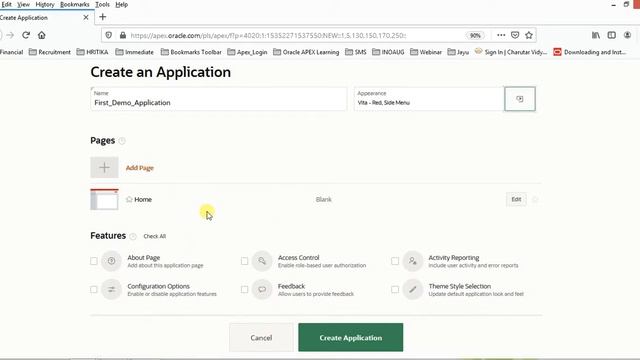The width and height of the screenshot is (640, 360).
Task: Click the Feedback speech bubble icon
Action: pyautogui.click(x=262, y=289)
